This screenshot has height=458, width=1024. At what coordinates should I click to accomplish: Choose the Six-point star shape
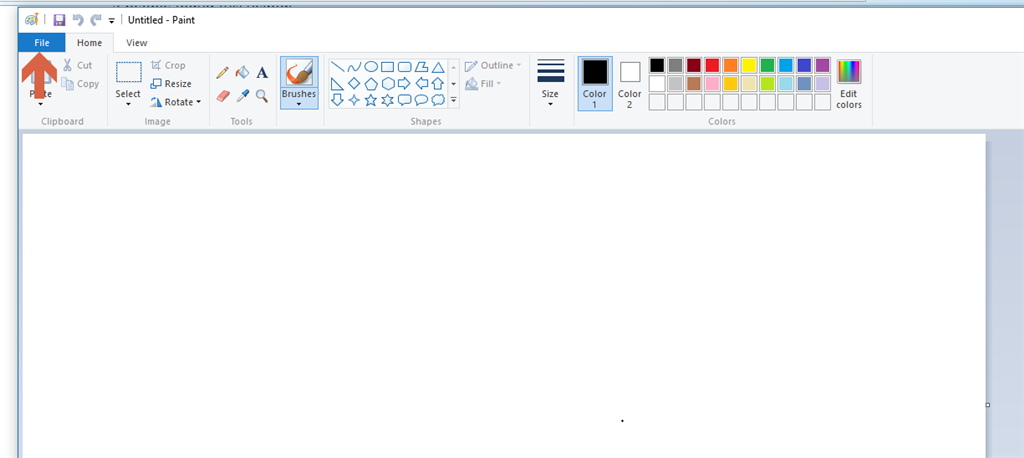tap(388, 101)
